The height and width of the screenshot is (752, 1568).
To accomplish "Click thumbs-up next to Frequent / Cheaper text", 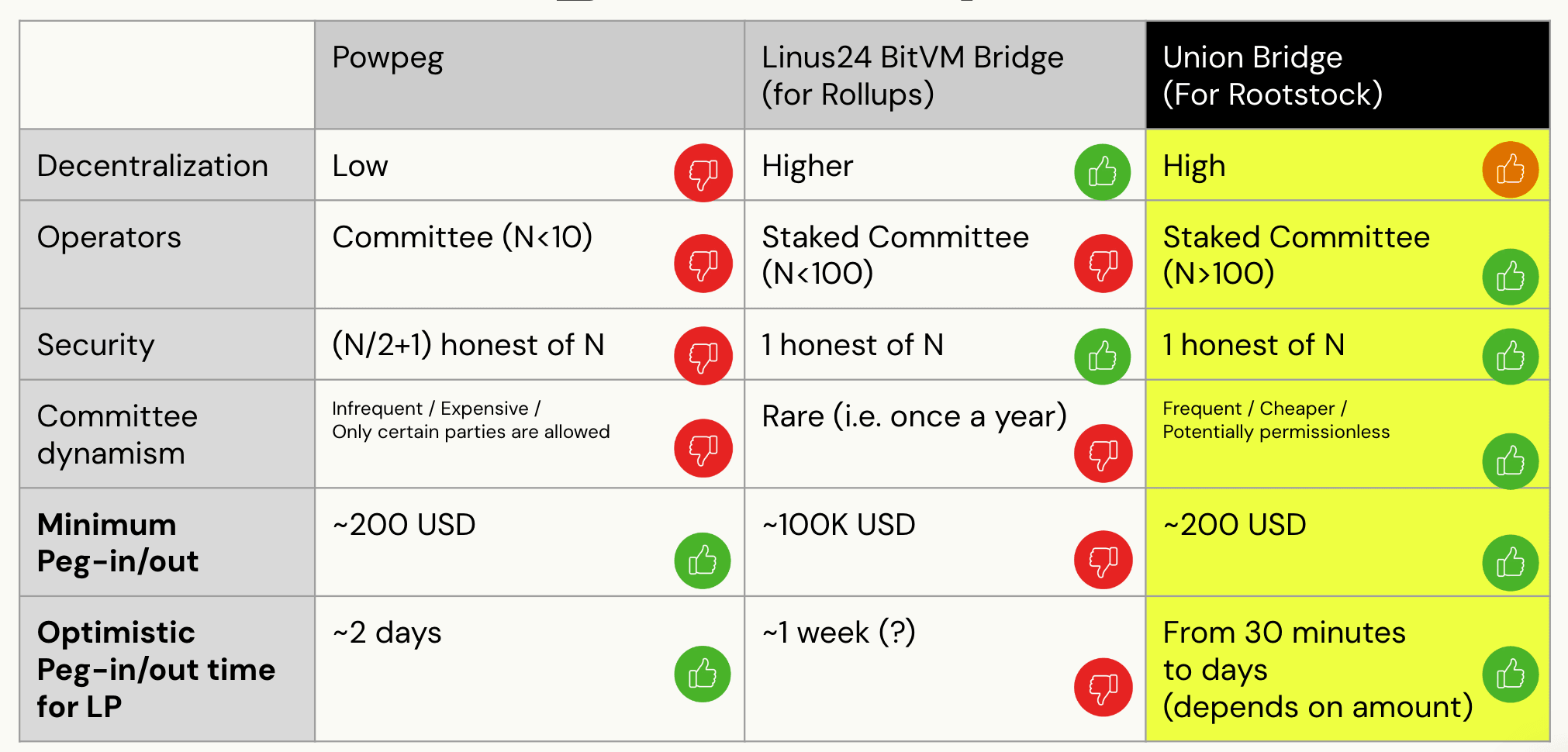I will coord(1509,461).
